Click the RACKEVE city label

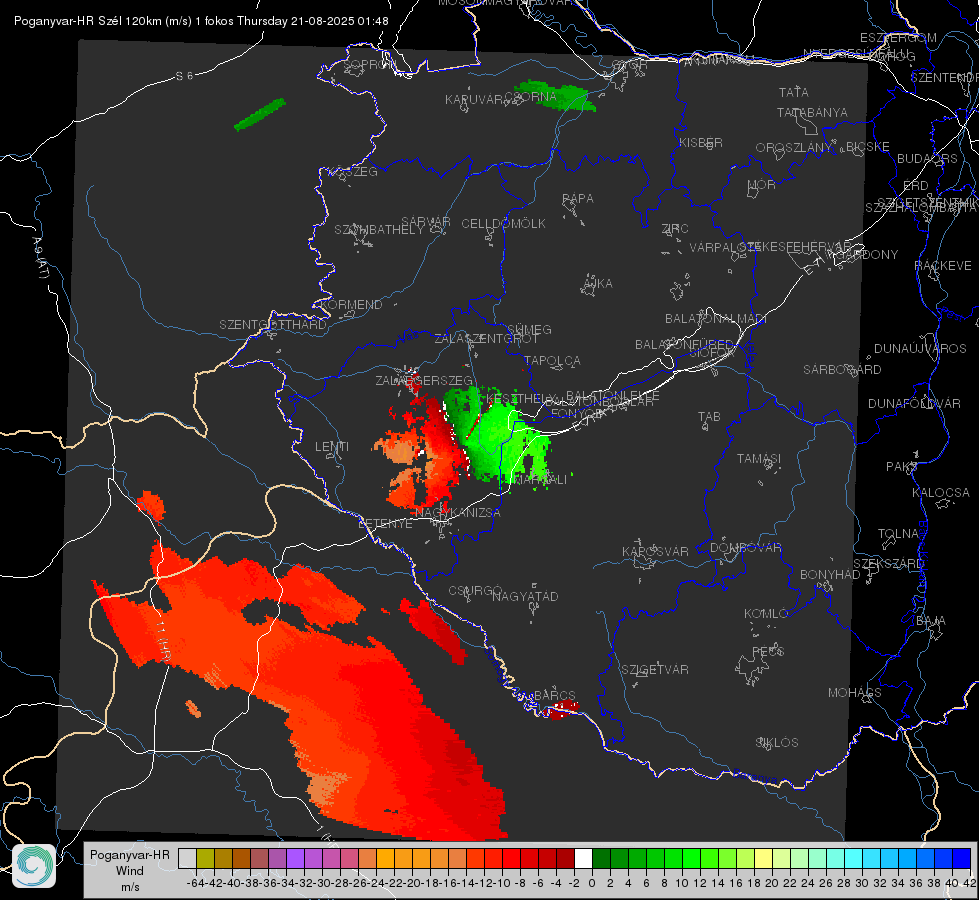pos(943,266)
